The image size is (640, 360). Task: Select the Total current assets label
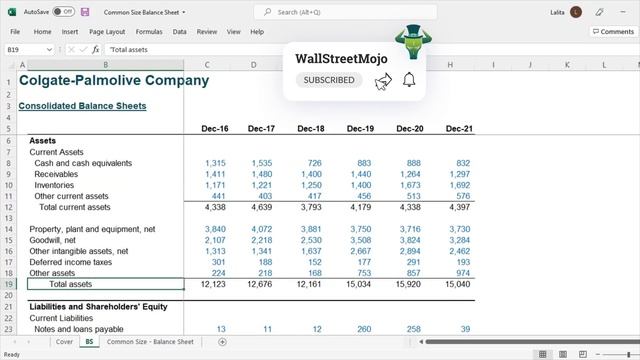75,207
